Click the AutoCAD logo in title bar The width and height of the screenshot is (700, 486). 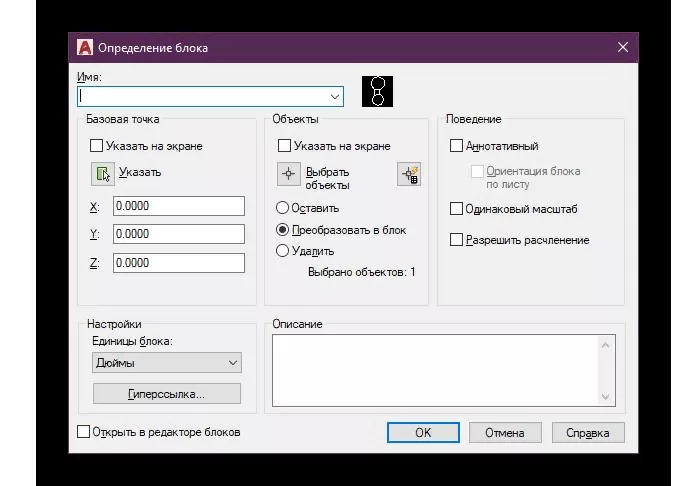point(85,47)
